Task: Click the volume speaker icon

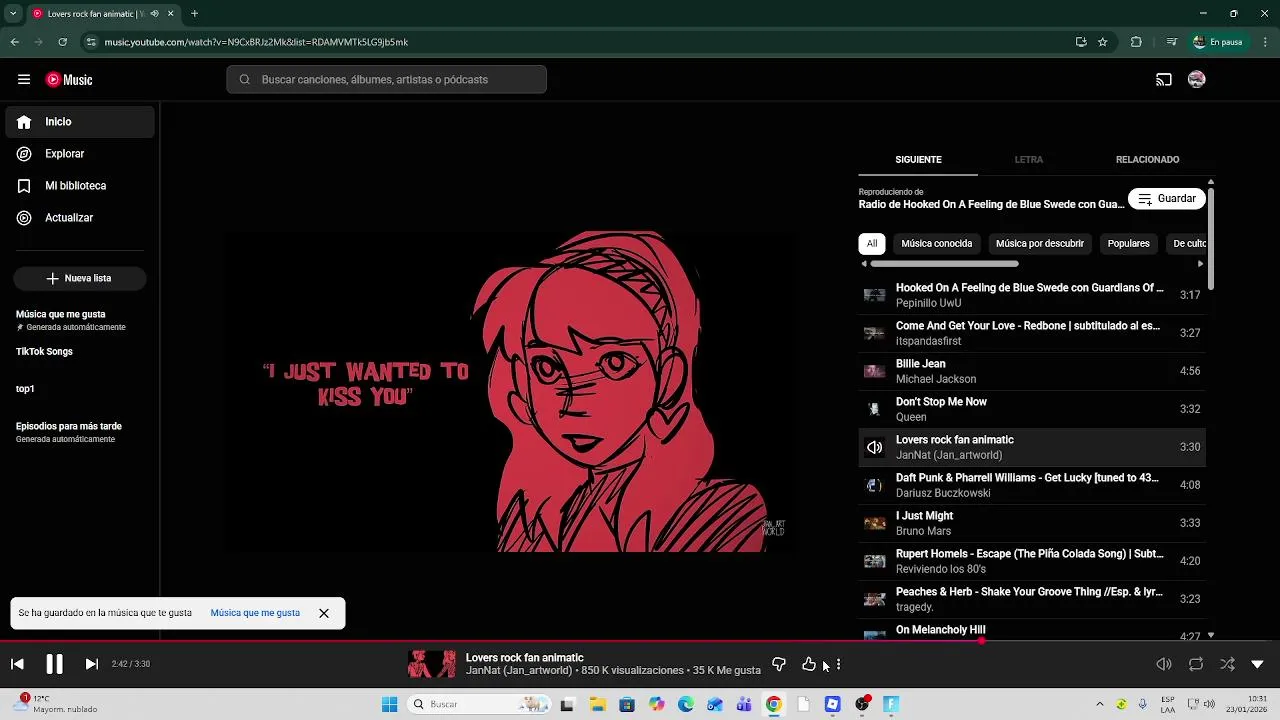Action: click(x=1164, y=664)
